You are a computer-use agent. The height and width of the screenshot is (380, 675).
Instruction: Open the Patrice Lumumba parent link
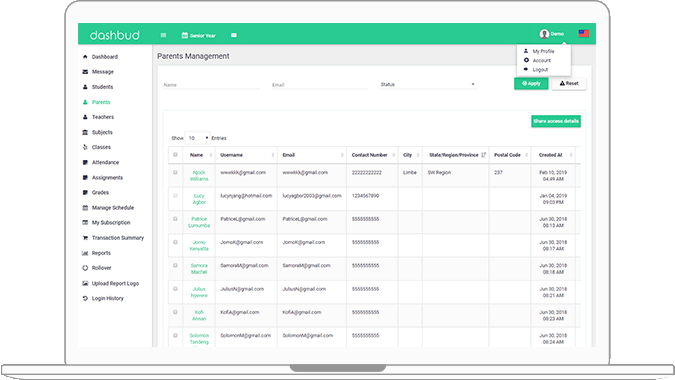[199, 222]
